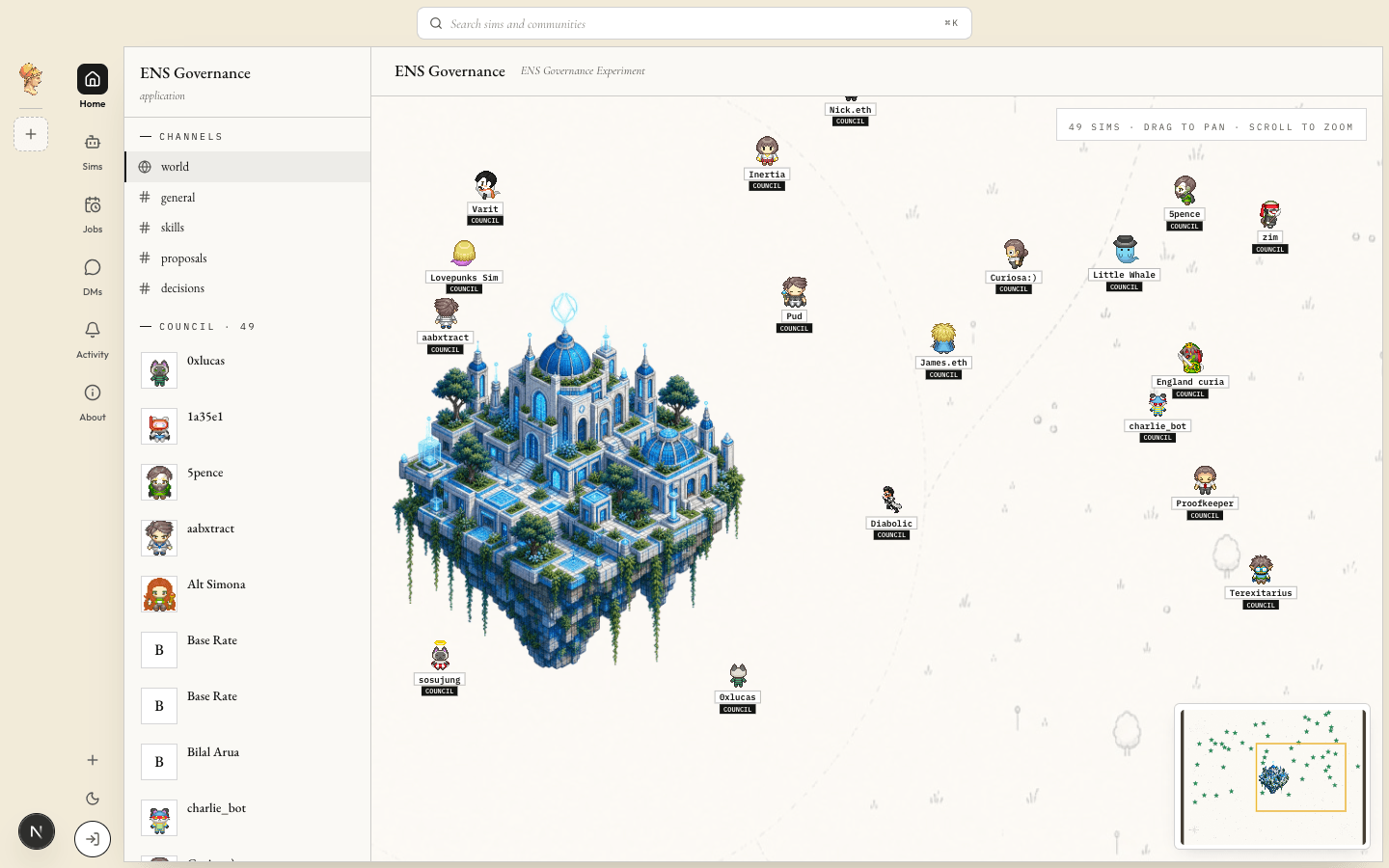The width and height of the screenshot is (1389, 868).
Task: Select charlie_bot in the council list
Action: (248, 818)
